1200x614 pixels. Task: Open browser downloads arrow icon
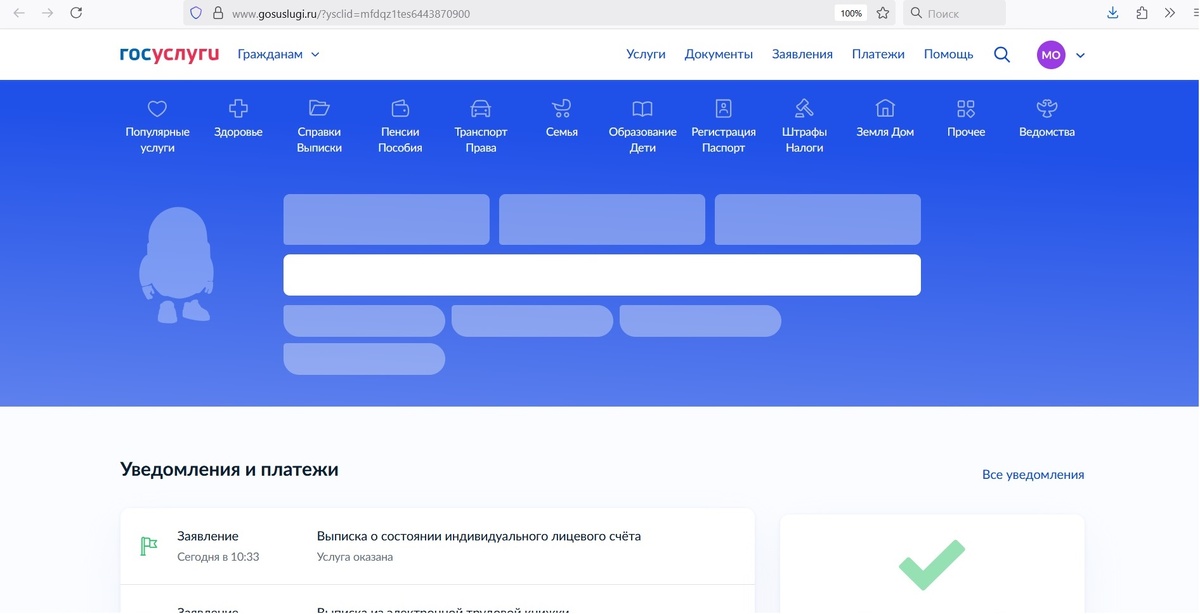[1113, 13]
